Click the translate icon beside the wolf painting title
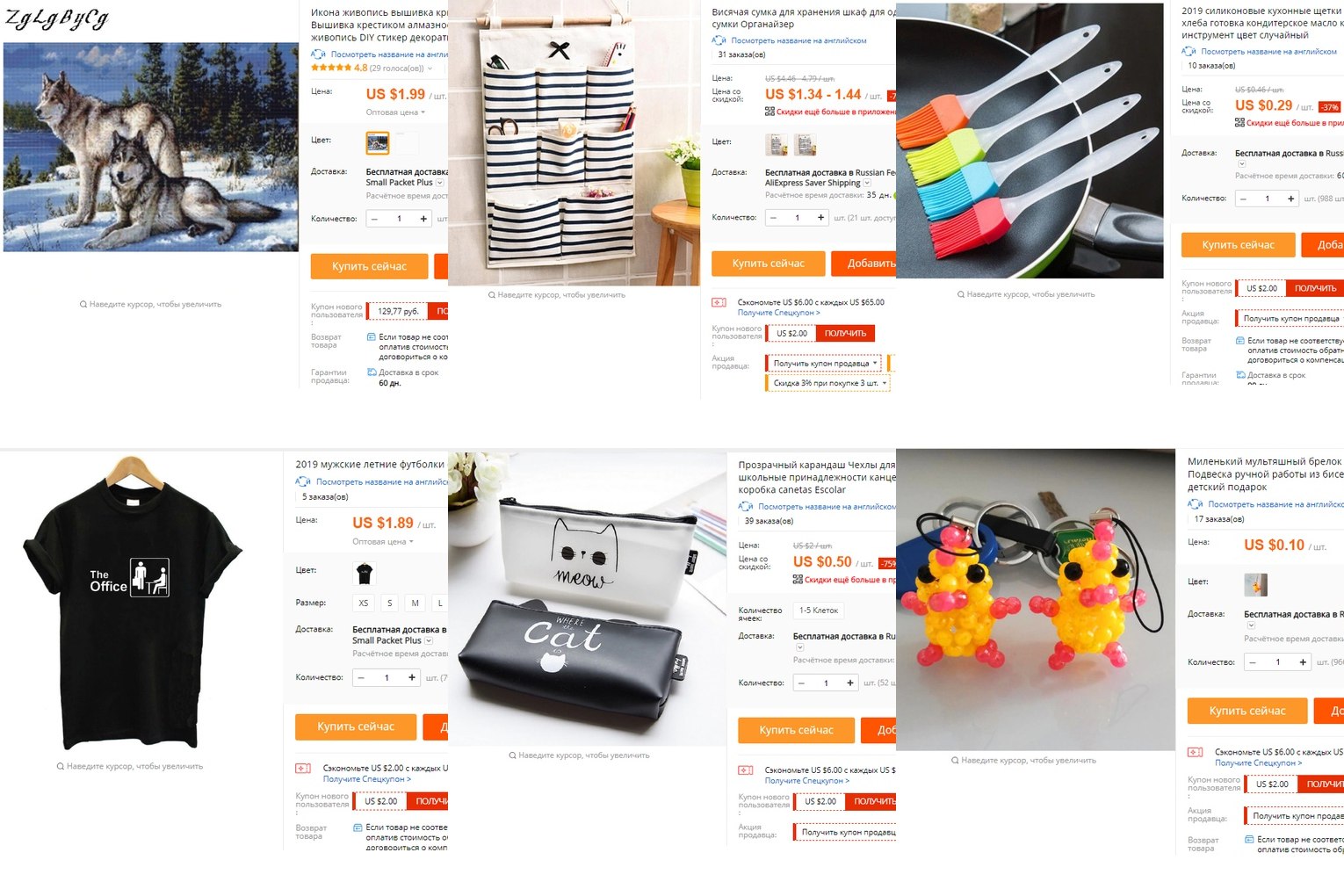This screenshot has width=1344, height=896. tap(318, 54)
